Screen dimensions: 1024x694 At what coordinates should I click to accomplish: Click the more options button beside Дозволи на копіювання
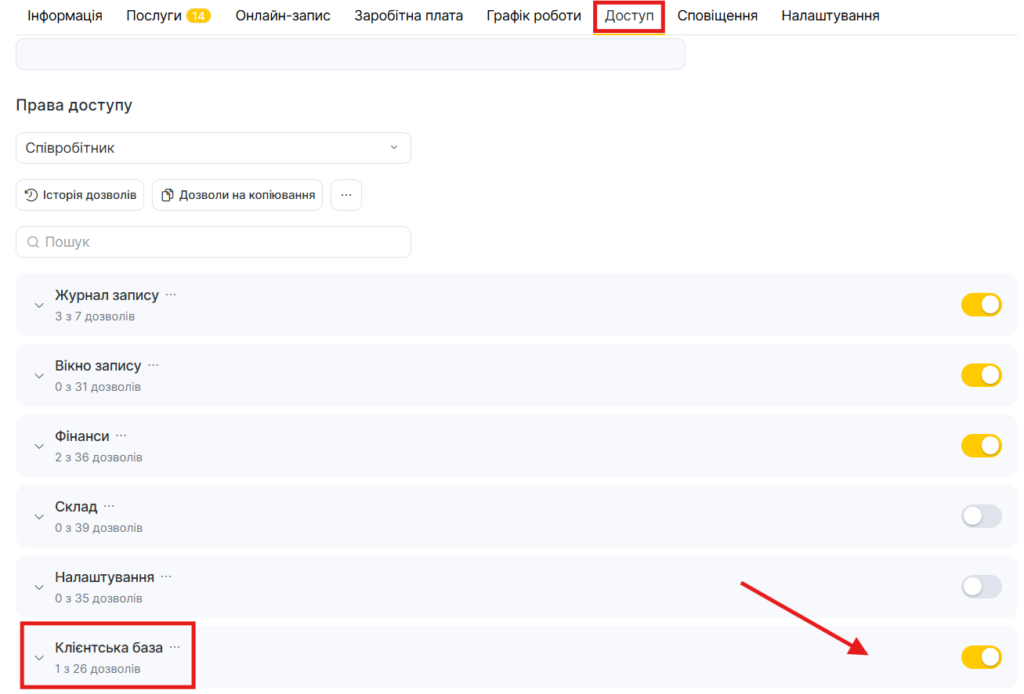[x=346, y=195]
